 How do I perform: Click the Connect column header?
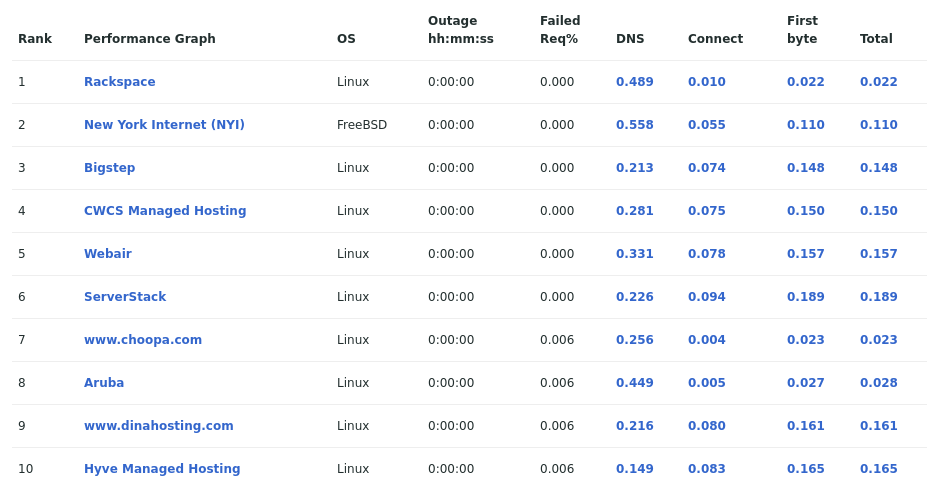click(x=715, y=38)
